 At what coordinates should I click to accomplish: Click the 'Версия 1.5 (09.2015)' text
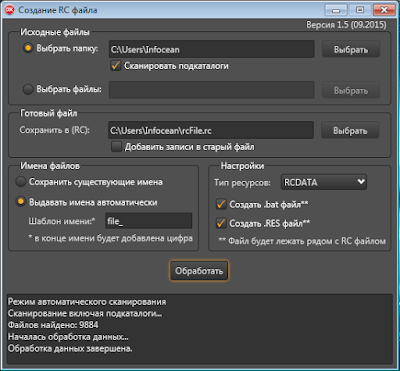pyautogui.click(x=346, y=25)
